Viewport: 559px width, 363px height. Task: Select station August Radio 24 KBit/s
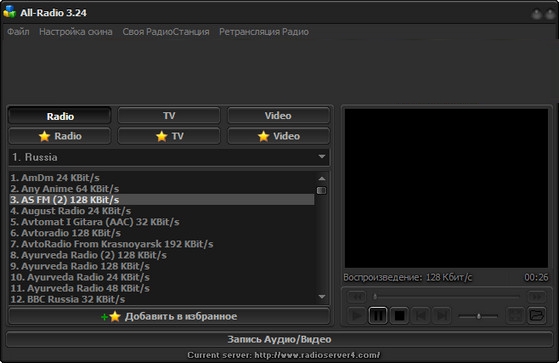161,211
